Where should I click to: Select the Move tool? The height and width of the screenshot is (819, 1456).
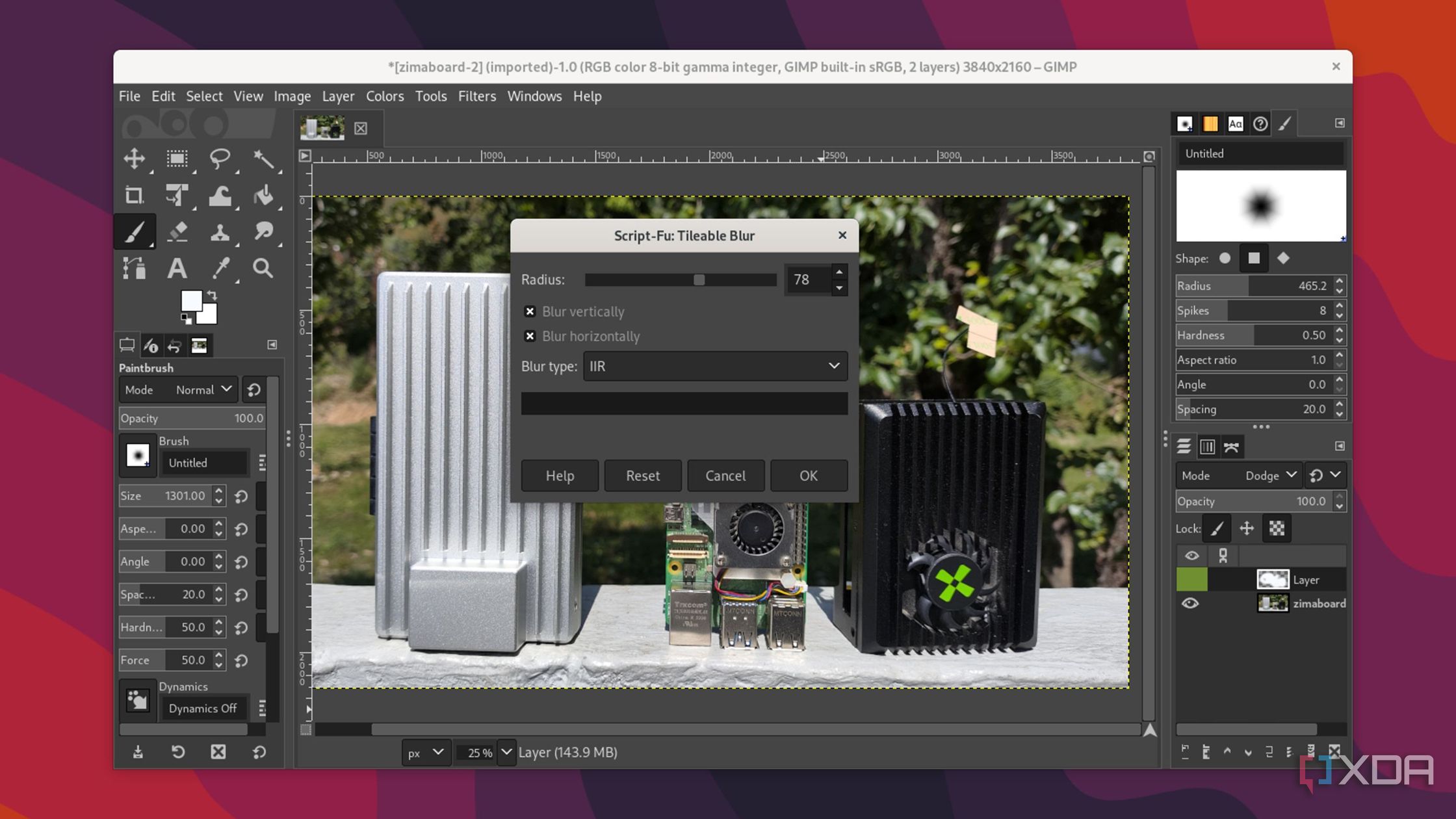pyautogui.click(x=135, y=159)
